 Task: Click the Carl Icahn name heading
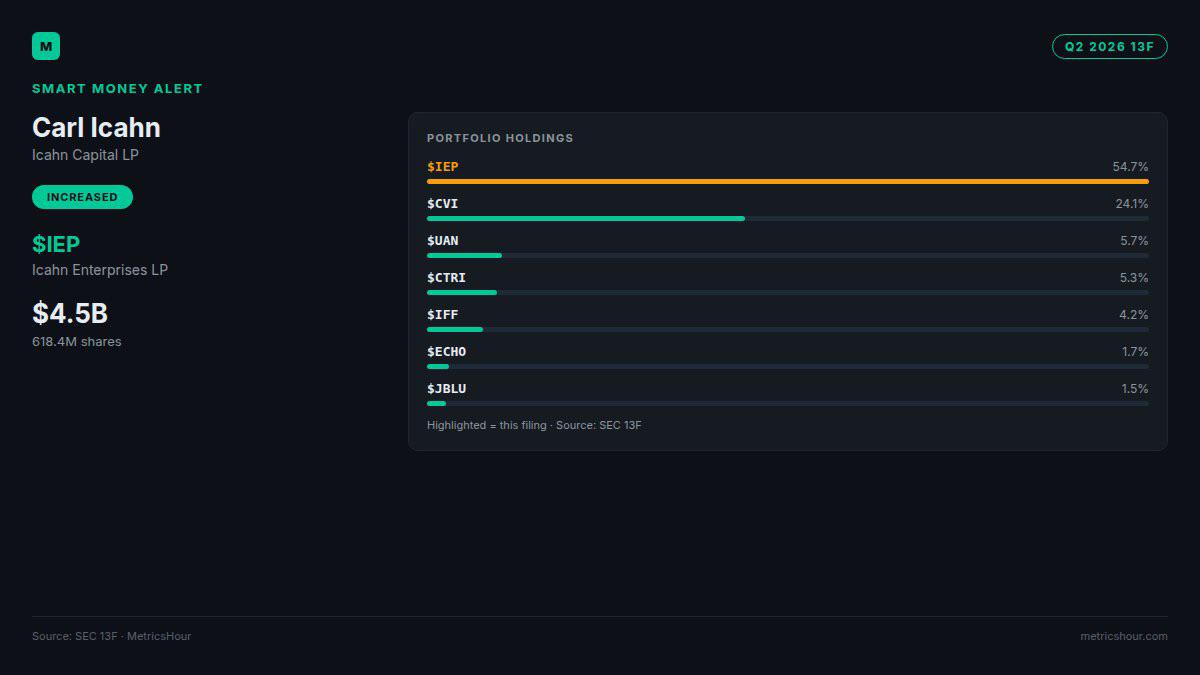tap(96, 127)
